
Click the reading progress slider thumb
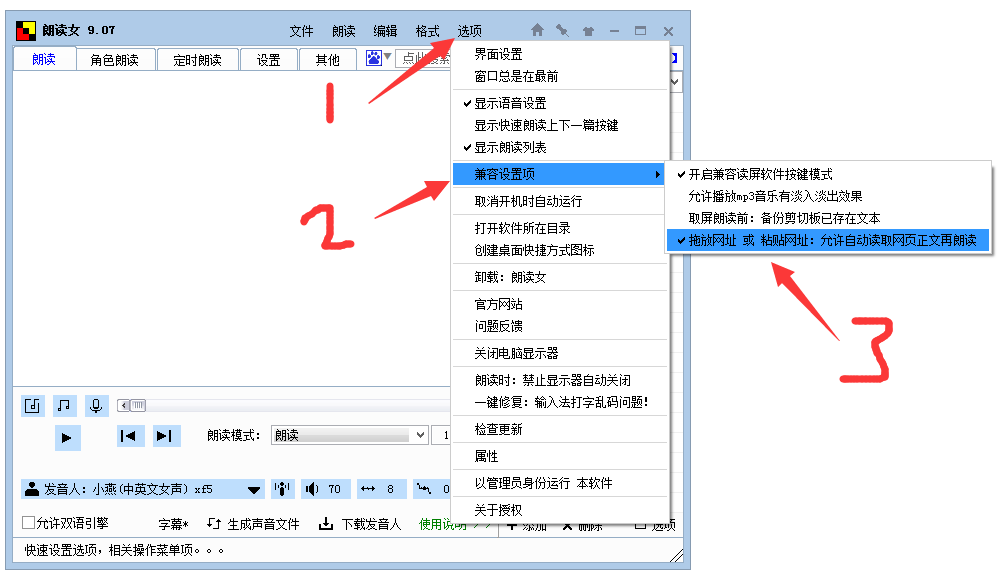click(138, 405)
